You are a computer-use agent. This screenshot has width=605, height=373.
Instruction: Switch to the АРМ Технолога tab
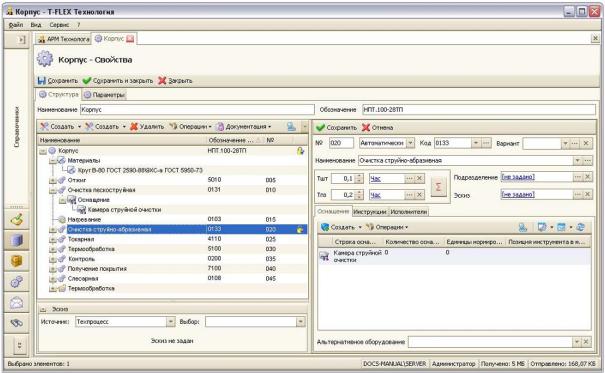coord(64,39)
